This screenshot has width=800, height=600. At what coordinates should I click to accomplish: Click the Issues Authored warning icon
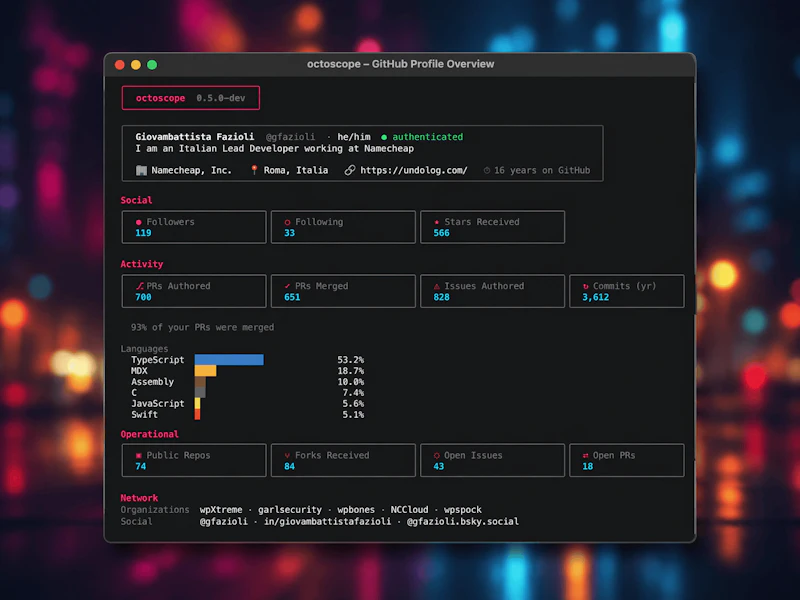click(x=436, y=286)
